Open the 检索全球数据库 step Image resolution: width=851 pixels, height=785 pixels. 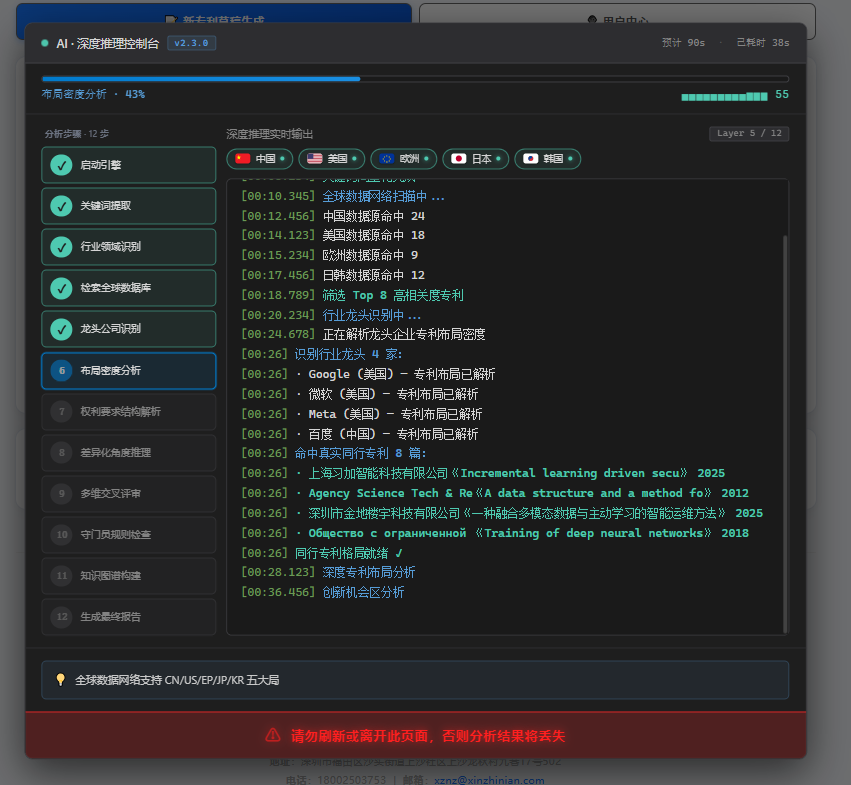(129, 288)
